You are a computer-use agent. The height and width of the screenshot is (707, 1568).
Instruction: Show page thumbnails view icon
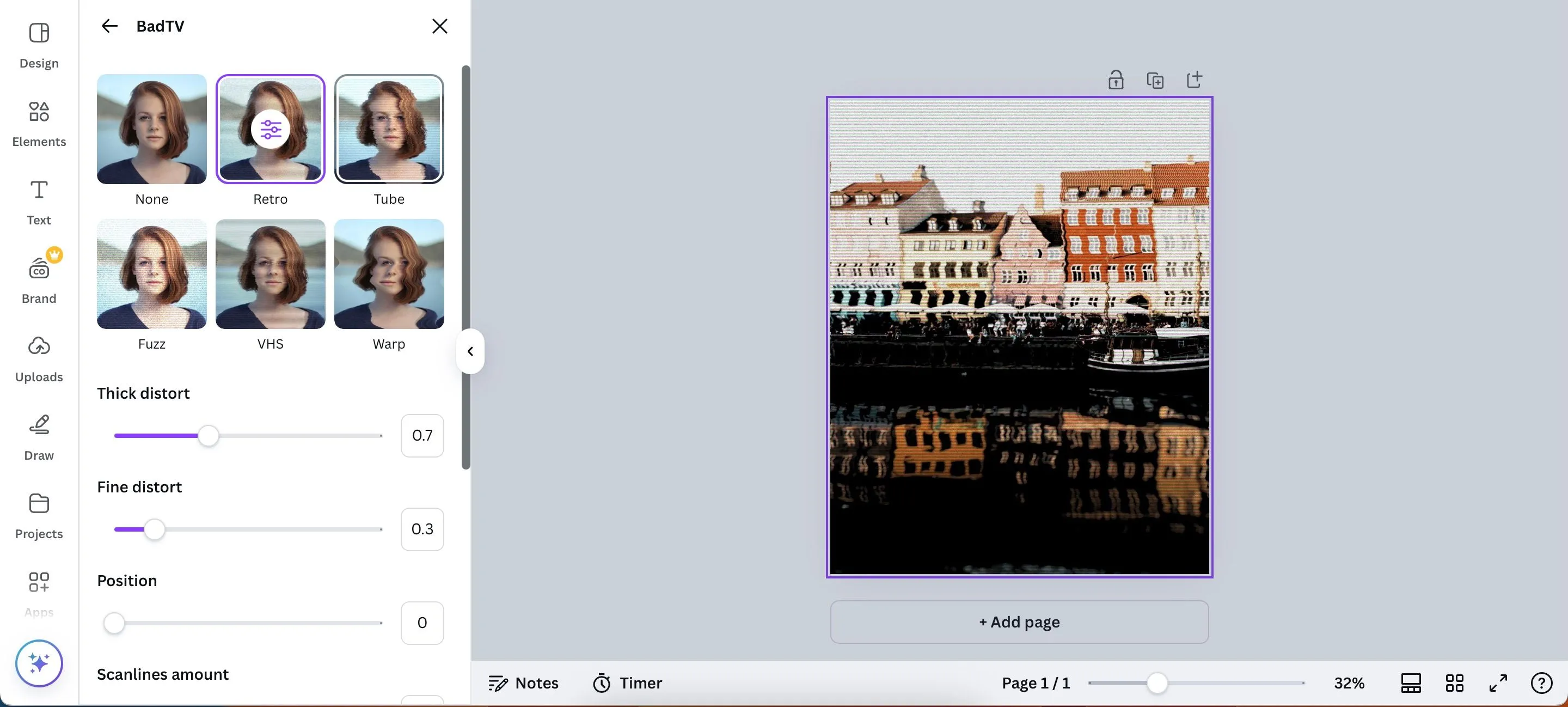(1411, 683)
